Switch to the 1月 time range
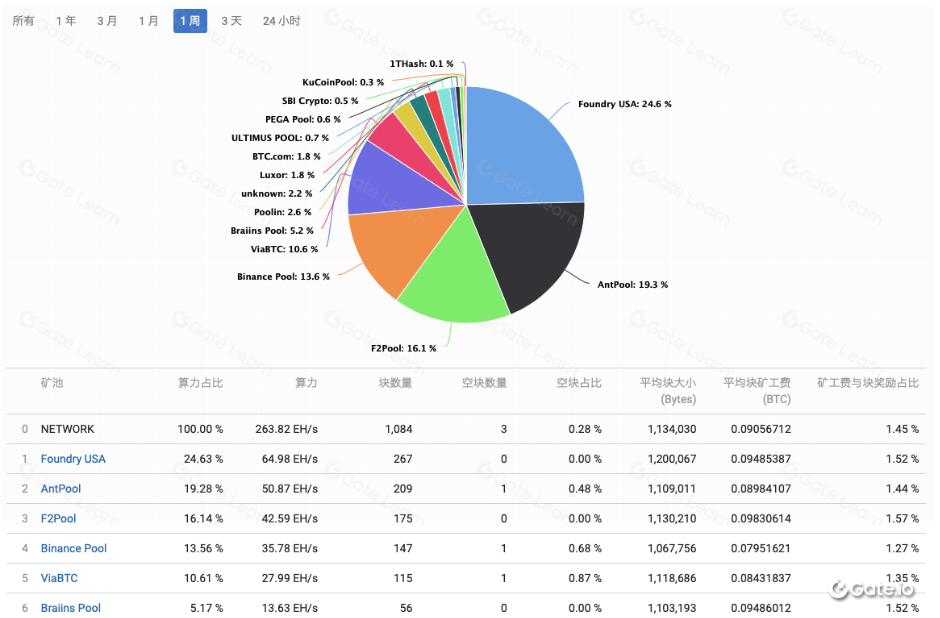This screenshot has width=940, height=618. click(148, 21)
